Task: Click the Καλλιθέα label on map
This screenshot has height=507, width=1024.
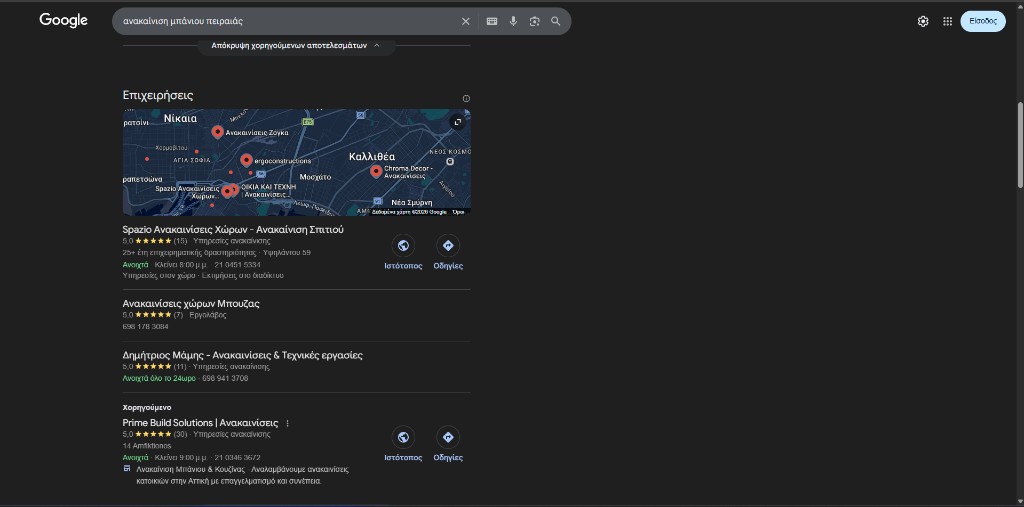Action: click(x=372, y=157)
